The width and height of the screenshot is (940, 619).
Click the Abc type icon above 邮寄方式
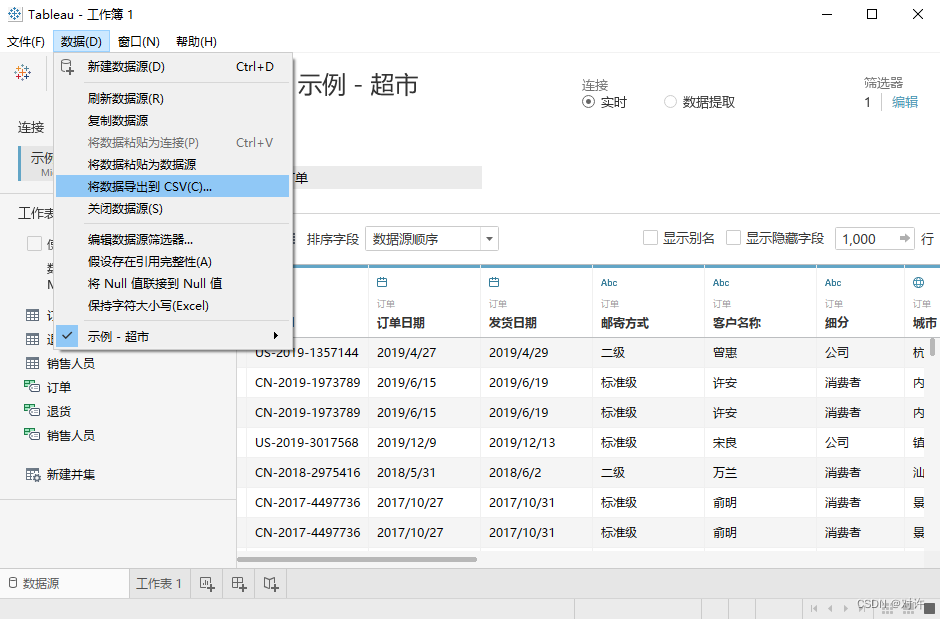[x=609, y=283]
